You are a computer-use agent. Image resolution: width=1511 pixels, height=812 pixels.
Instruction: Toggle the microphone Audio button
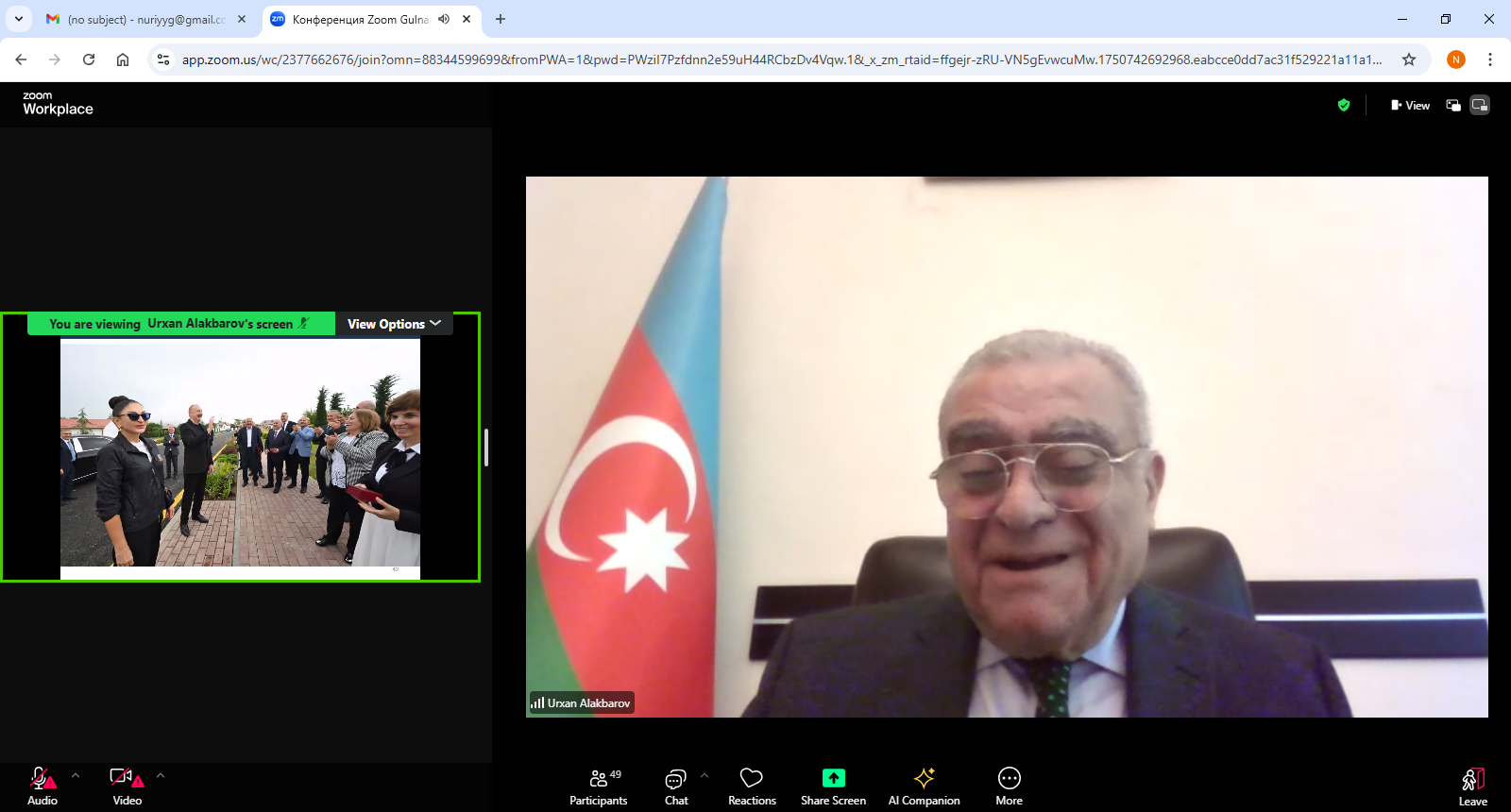pyautogui.click(x=42, y=786)
